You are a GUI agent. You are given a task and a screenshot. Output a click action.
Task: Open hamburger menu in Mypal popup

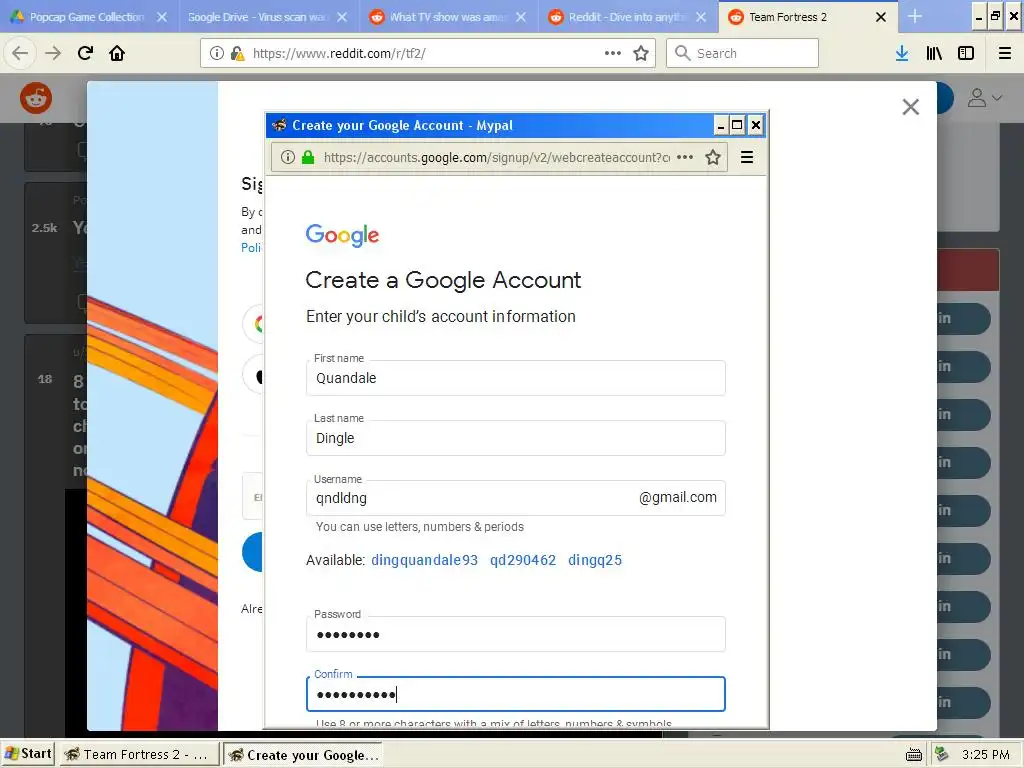click(x=747, y=157)
